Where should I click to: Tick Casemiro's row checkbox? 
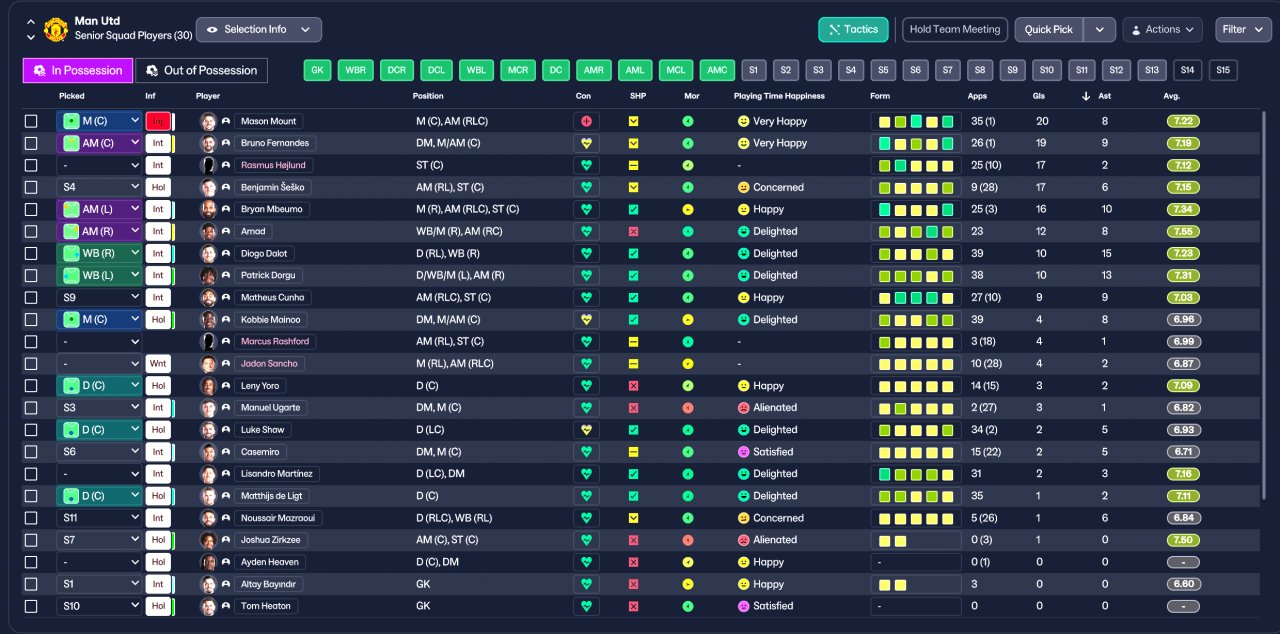31,452
